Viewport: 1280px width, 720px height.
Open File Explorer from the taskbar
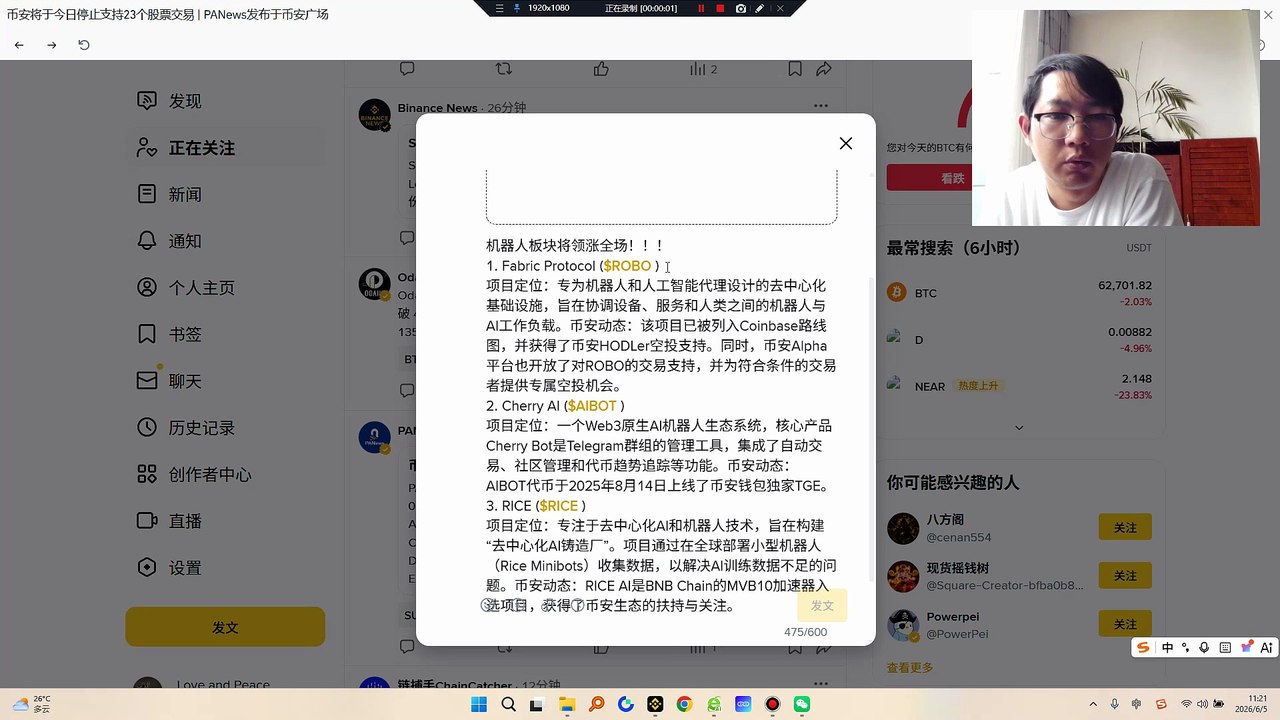click(567, 704)
